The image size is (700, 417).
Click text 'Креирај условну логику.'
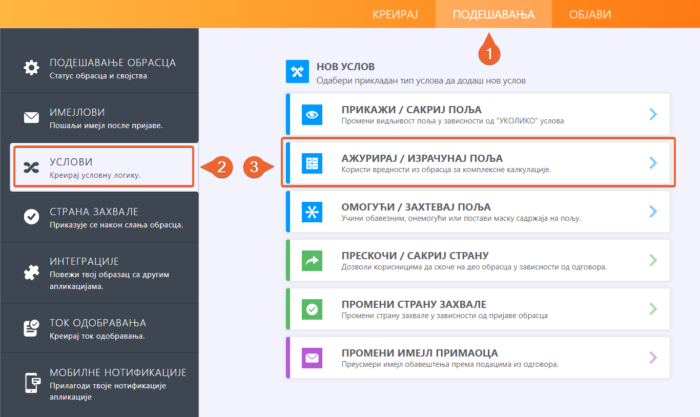point(95,175)
